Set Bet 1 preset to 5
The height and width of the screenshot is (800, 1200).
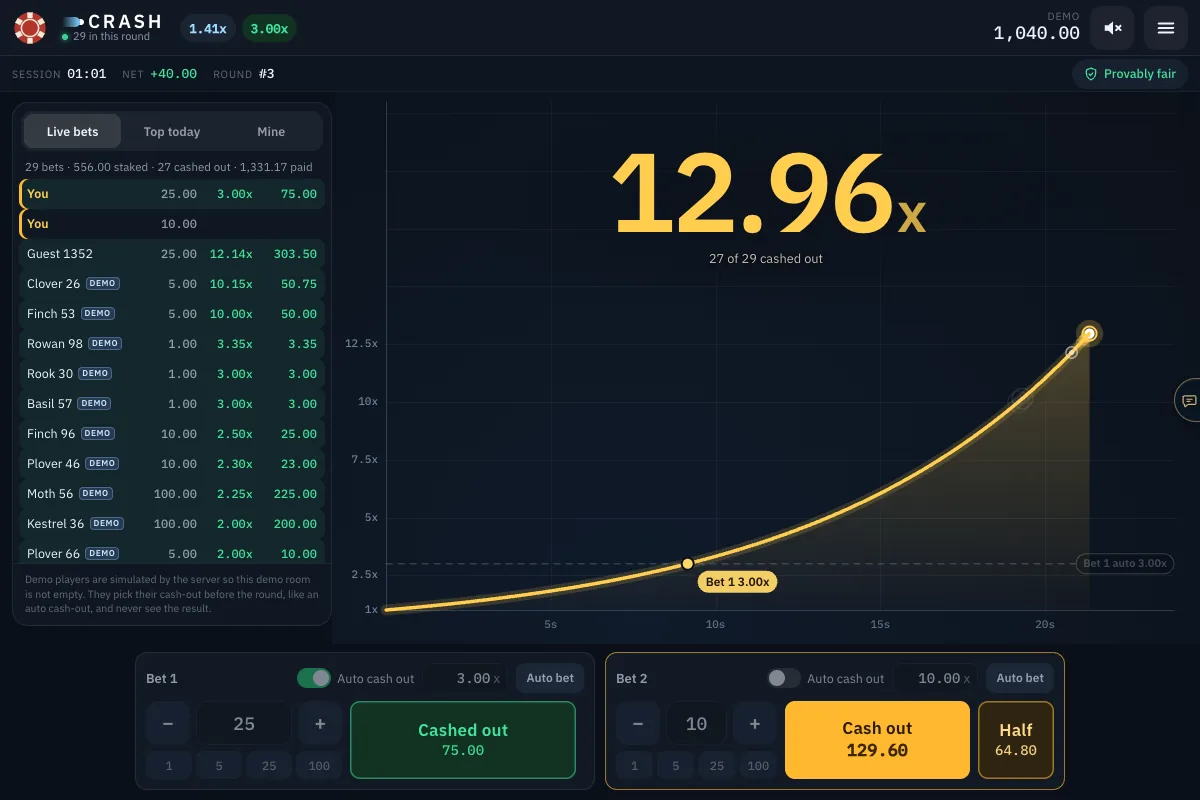pos(219,766)
